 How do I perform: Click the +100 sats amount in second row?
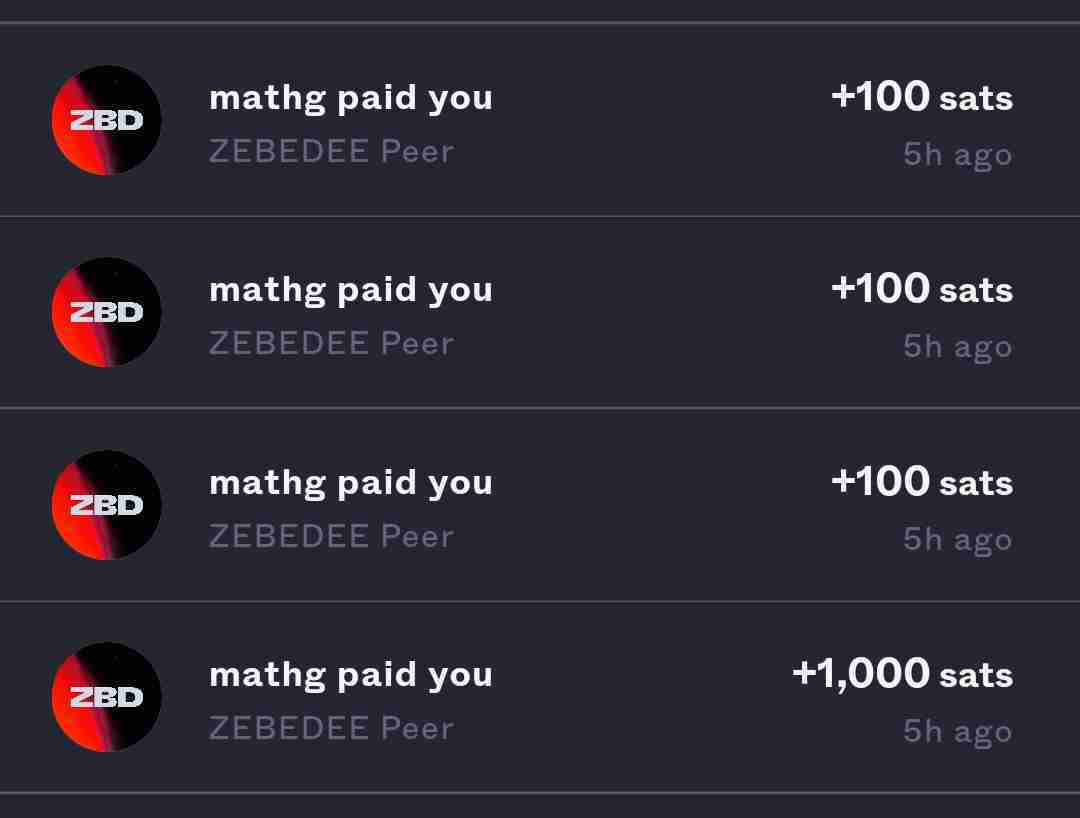tap(921, 289)
